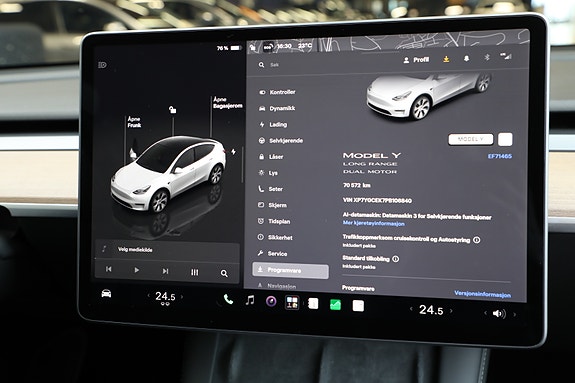Tap the 70 % battery indicator
The width and height of the screenshot is (575, 383).
pos(229,48)
